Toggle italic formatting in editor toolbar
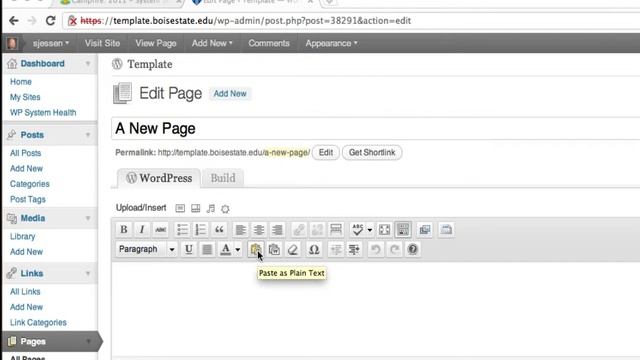Screen dimensions: 640x360 click(x=142, y=229)
